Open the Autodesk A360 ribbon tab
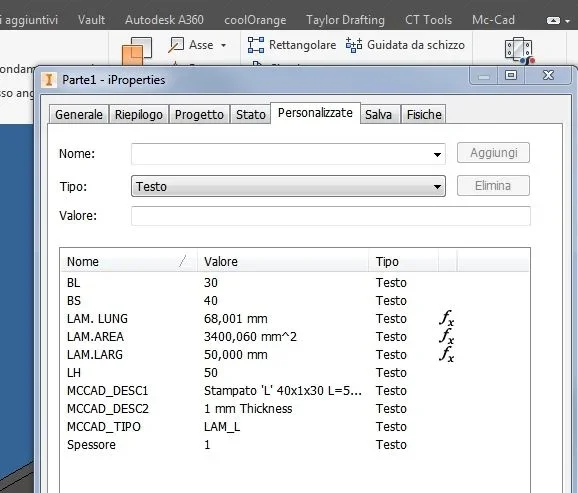Viewport: 578px width, 493px height. [x=164, y=20]
